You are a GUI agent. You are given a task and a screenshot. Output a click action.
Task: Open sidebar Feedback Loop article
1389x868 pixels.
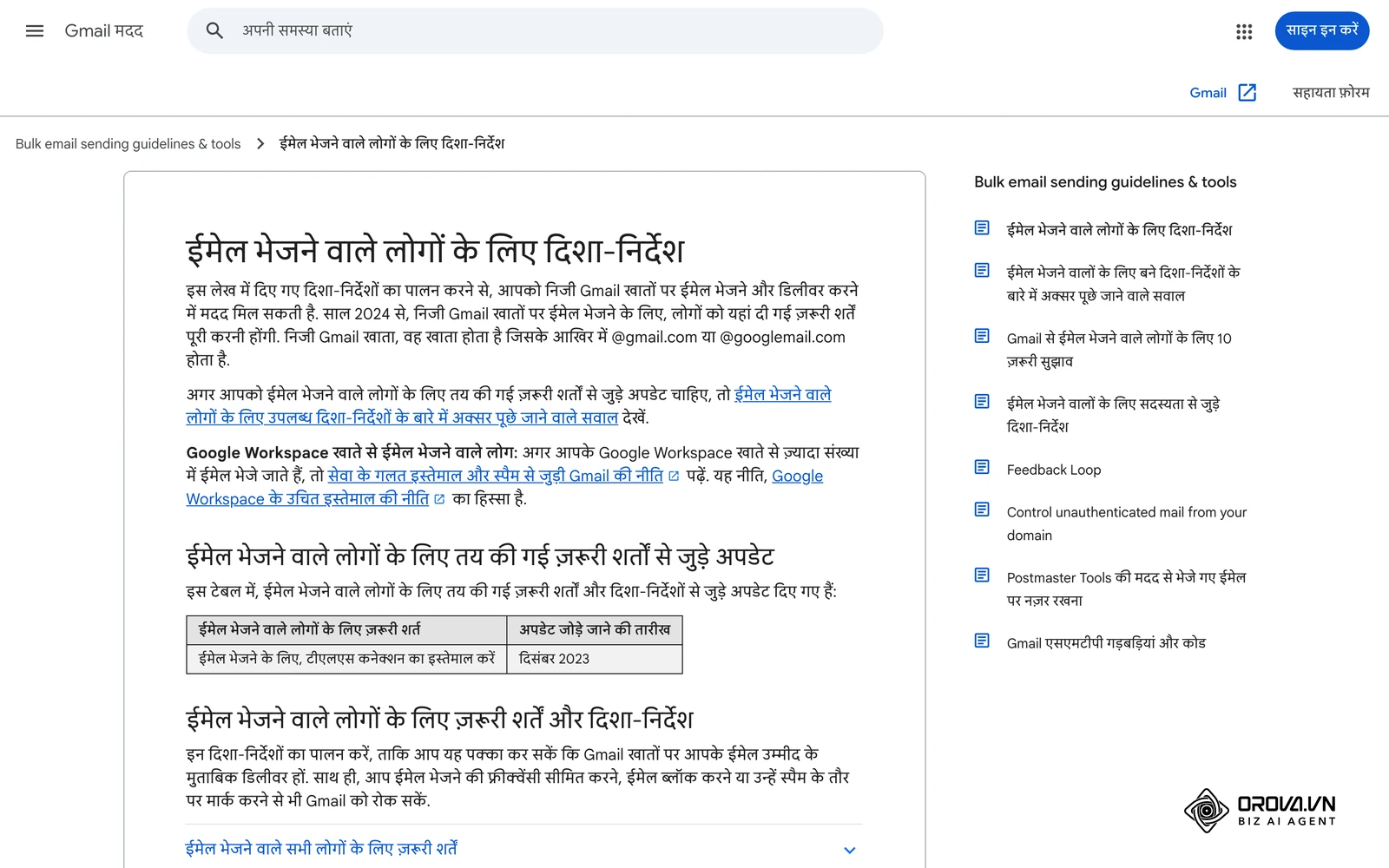tap(1054, 470)
